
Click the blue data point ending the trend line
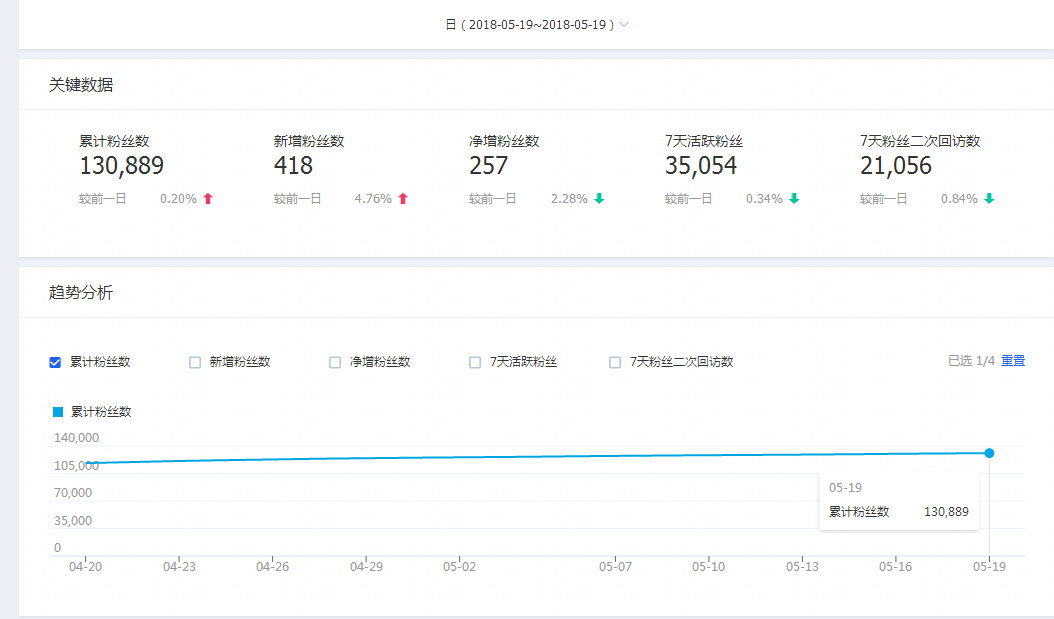pos(989,453)
